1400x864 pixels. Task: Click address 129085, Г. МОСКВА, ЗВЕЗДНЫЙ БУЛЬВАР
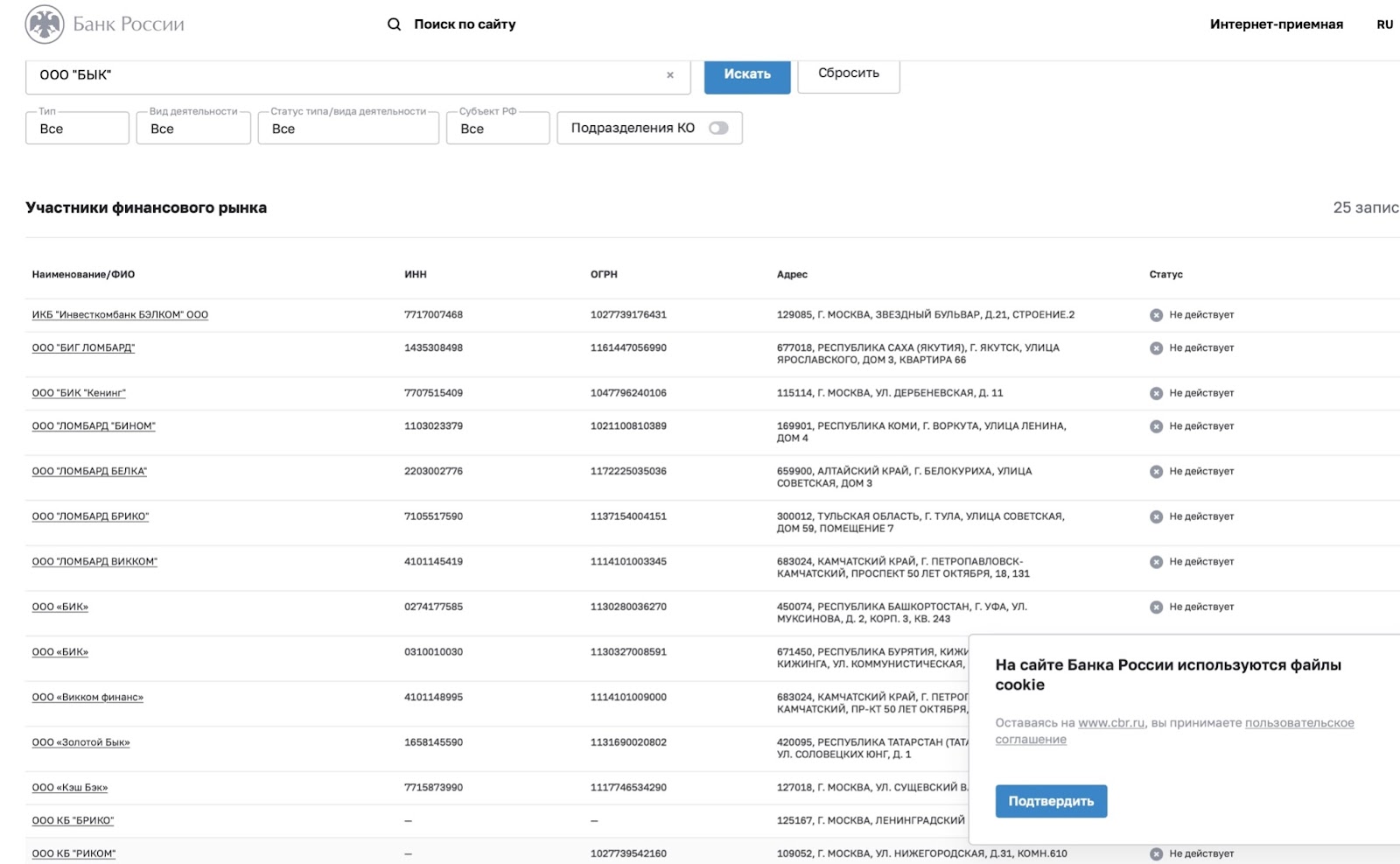pyautogui.click(x=926, y=315)
